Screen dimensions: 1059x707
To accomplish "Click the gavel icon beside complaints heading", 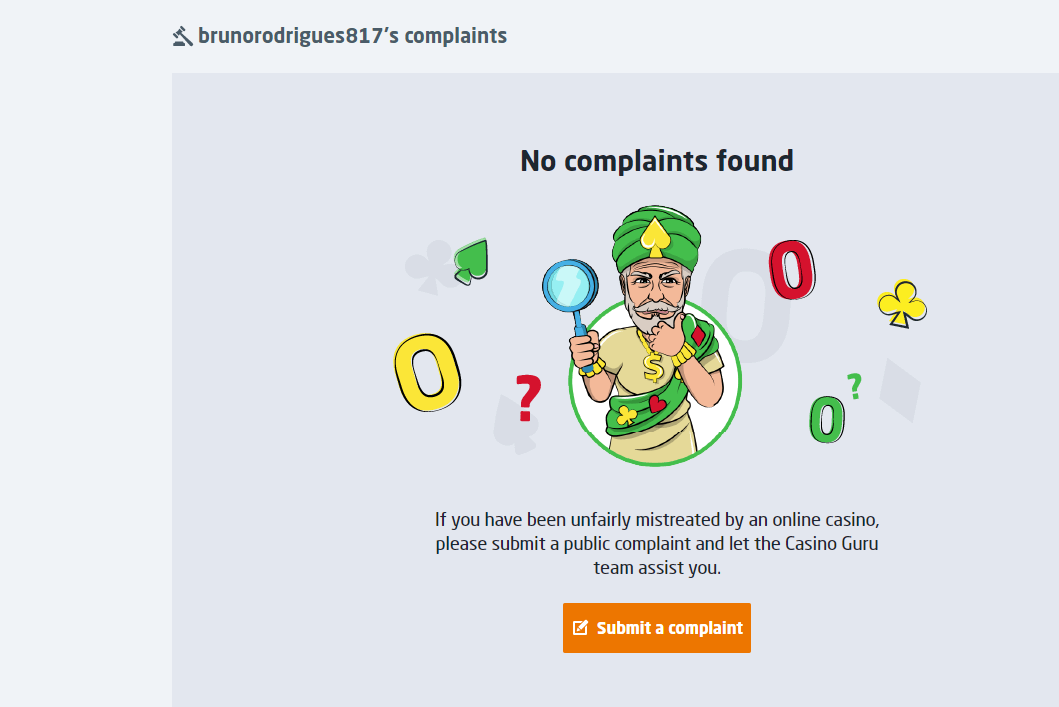I will [x=182, y=37].
